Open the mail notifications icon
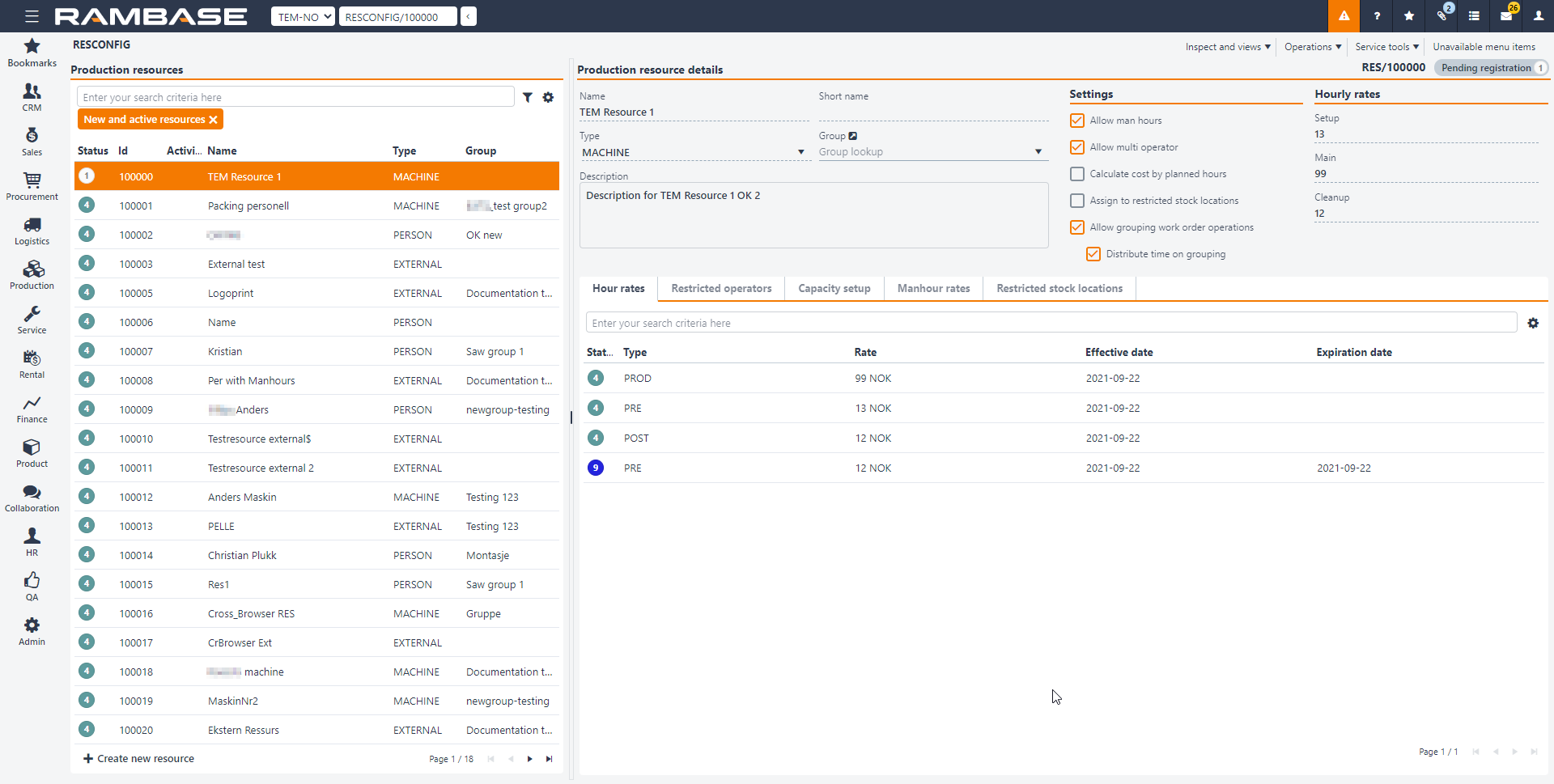1554x784 pixels. click(x=1506, y=16)
